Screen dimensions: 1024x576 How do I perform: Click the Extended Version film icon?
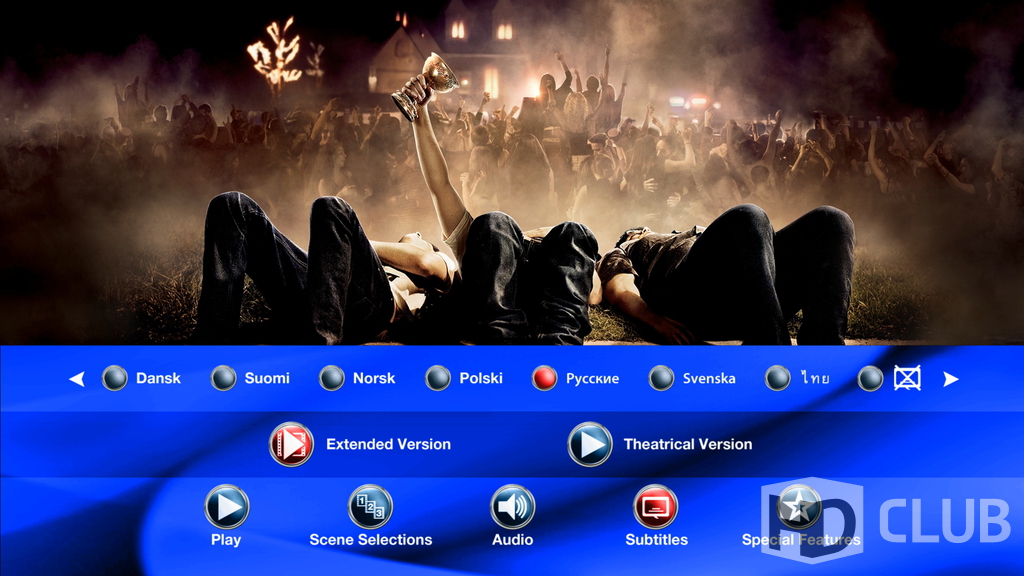tap(291, 444)
